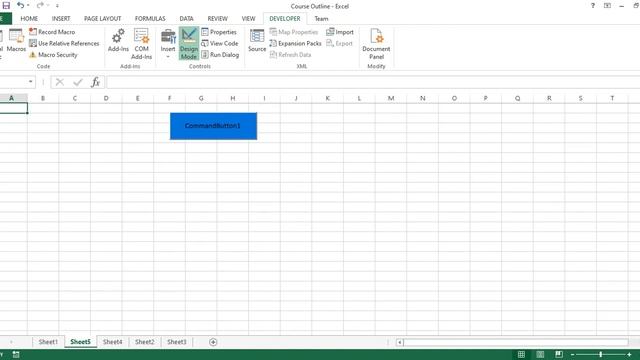Switch to the INSERT tab
Screen dimensions: 640x360
click(x=61, y=19)
